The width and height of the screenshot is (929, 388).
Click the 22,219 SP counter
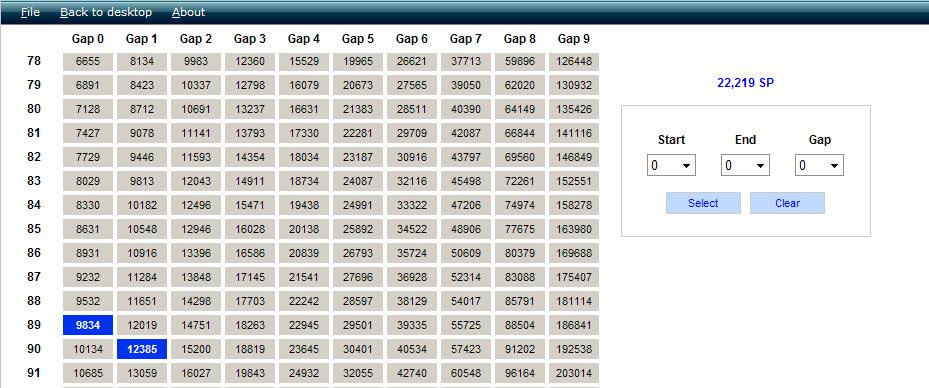[745, 83]
